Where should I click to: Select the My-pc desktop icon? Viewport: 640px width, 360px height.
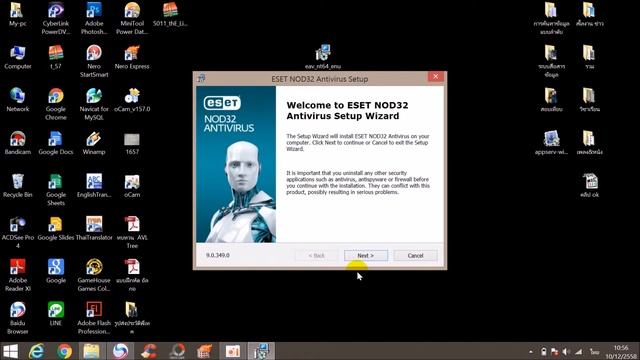point(17,15)
